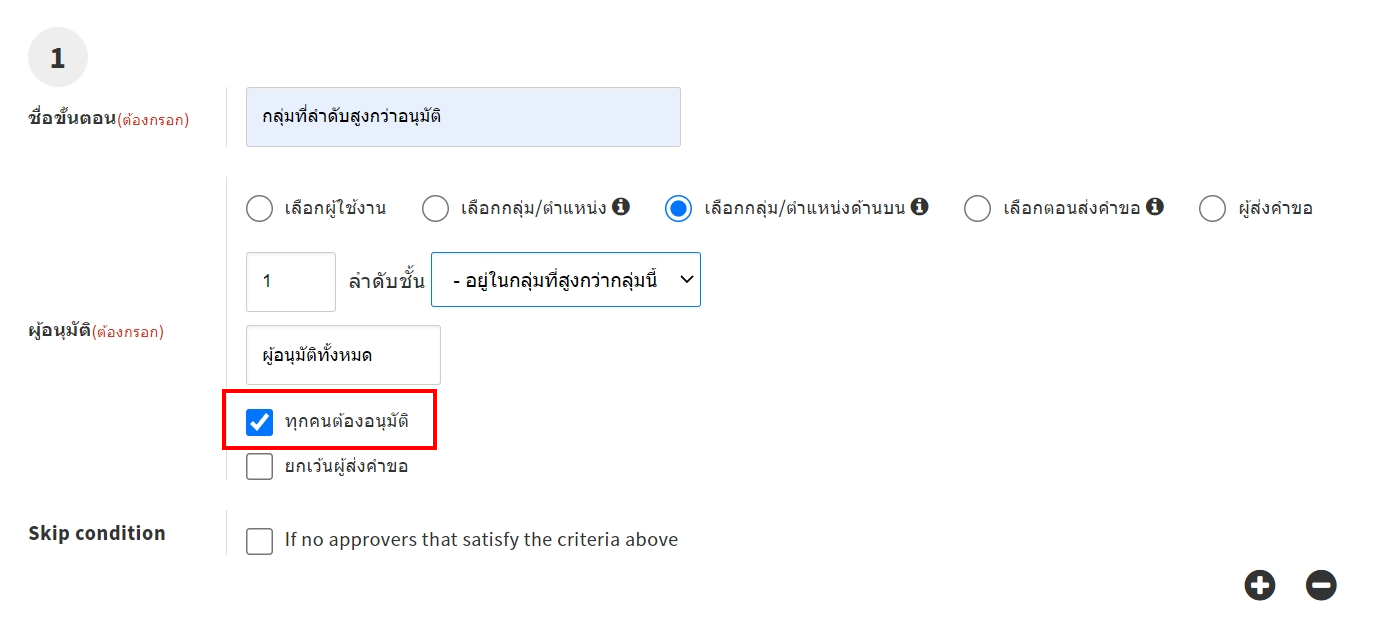Viewport: 1388px width, 632px height.
Task: Click the If no approvers label text
Action: pos(481,540)
